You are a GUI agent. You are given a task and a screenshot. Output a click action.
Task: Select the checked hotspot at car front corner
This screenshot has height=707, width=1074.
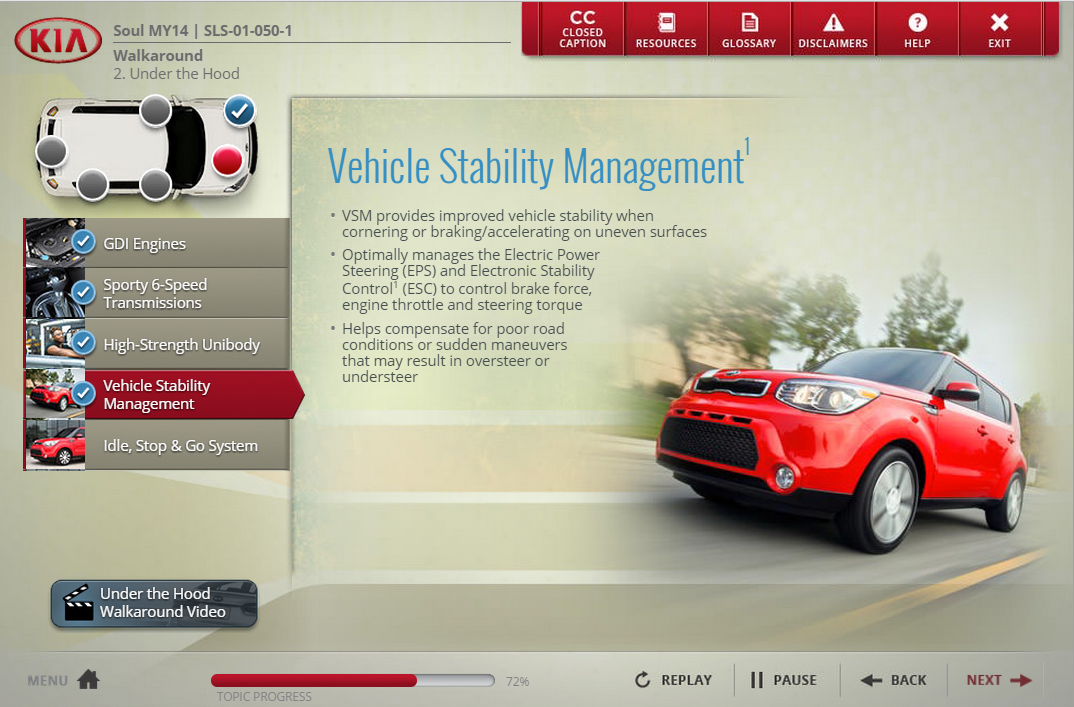click(x=240, y=111)
